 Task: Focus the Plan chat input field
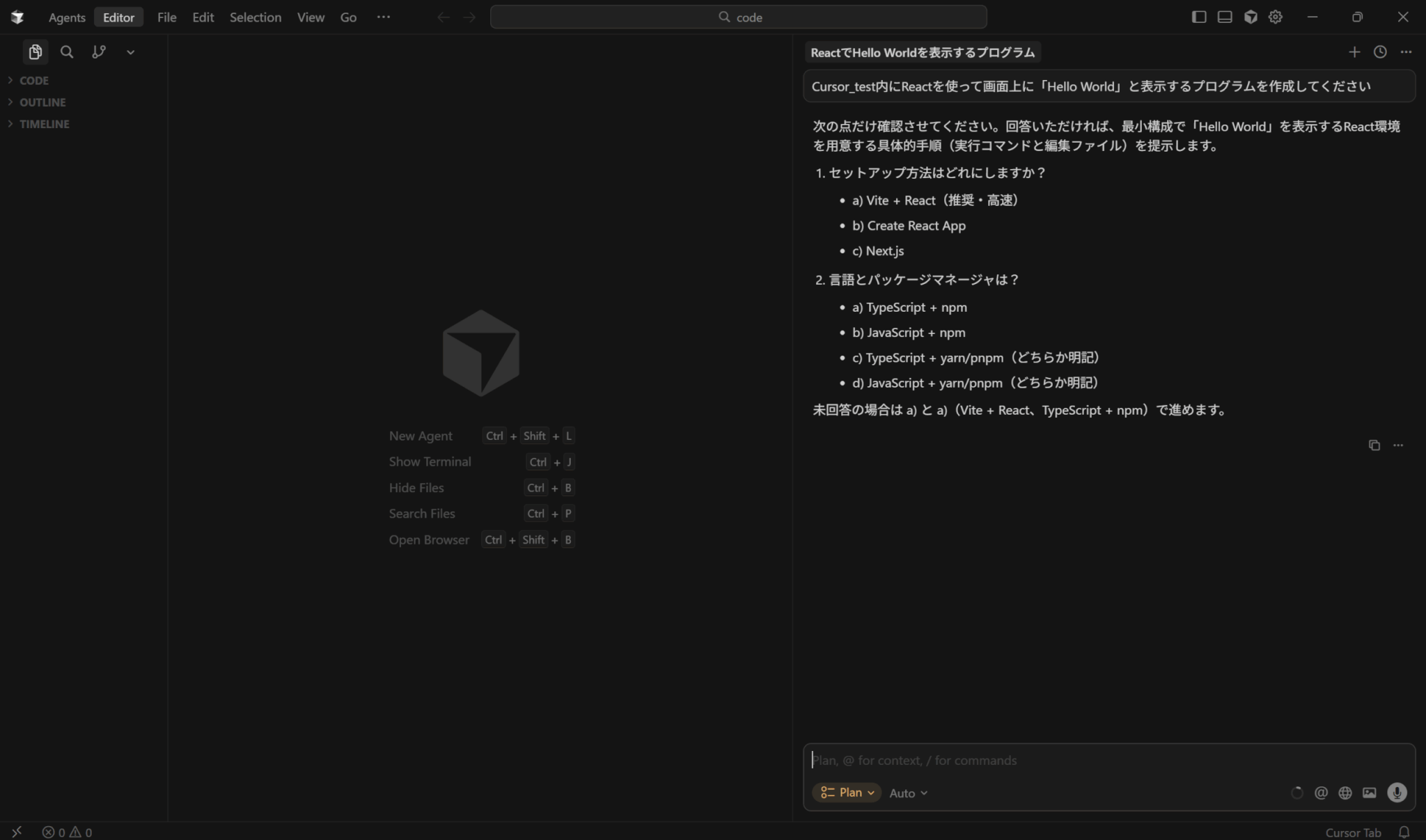tap(1107, 761)
